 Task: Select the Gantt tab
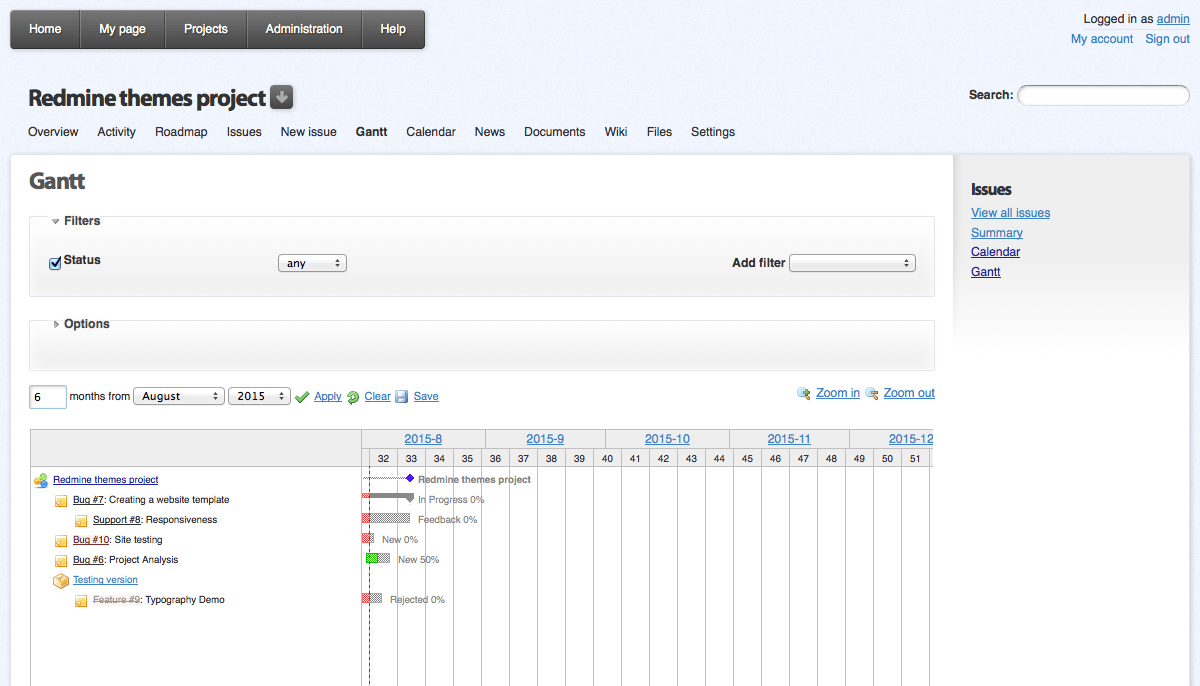coord(372,132)
